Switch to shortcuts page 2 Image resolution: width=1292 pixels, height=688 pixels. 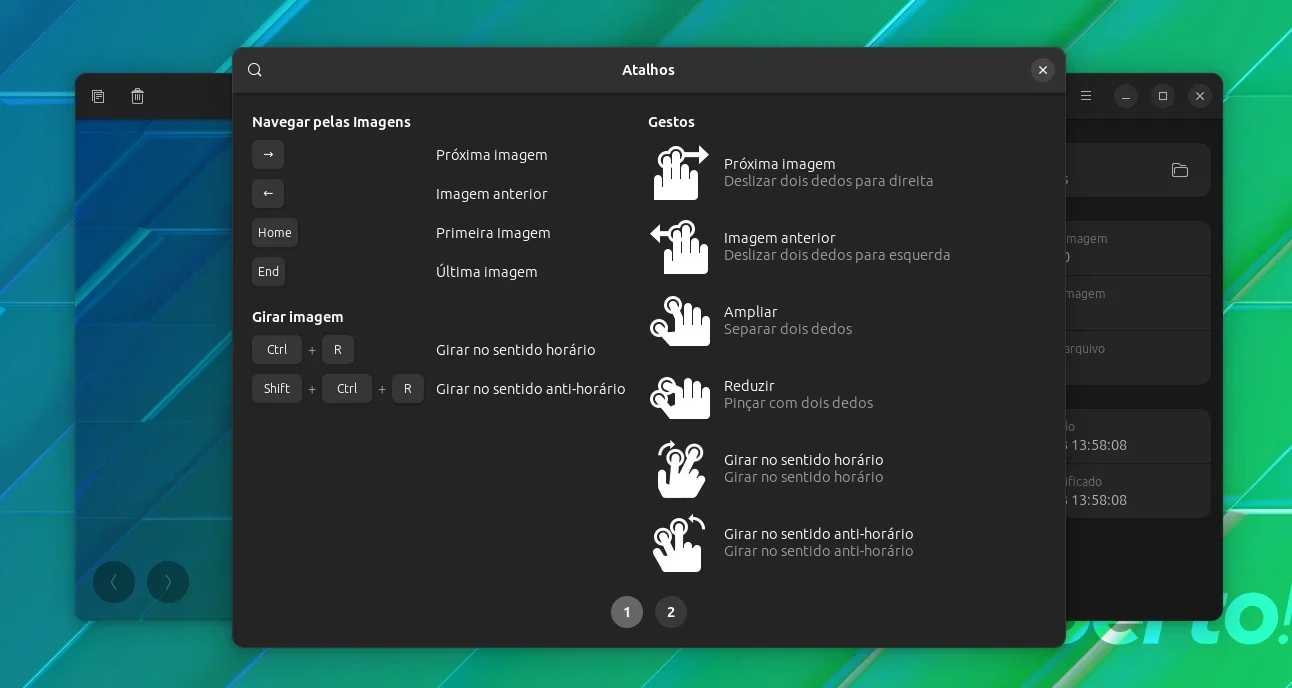[671, 612]
